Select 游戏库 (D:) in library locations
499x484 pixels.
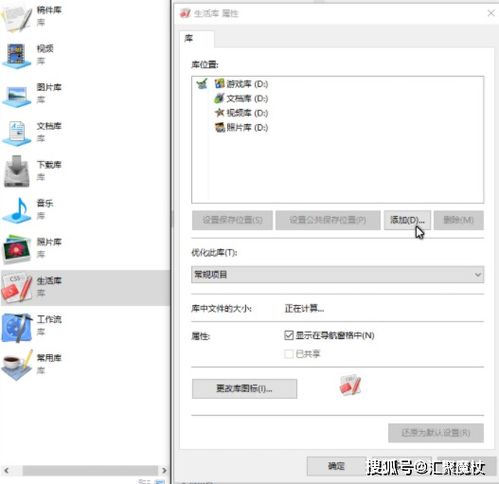[241, 84]
